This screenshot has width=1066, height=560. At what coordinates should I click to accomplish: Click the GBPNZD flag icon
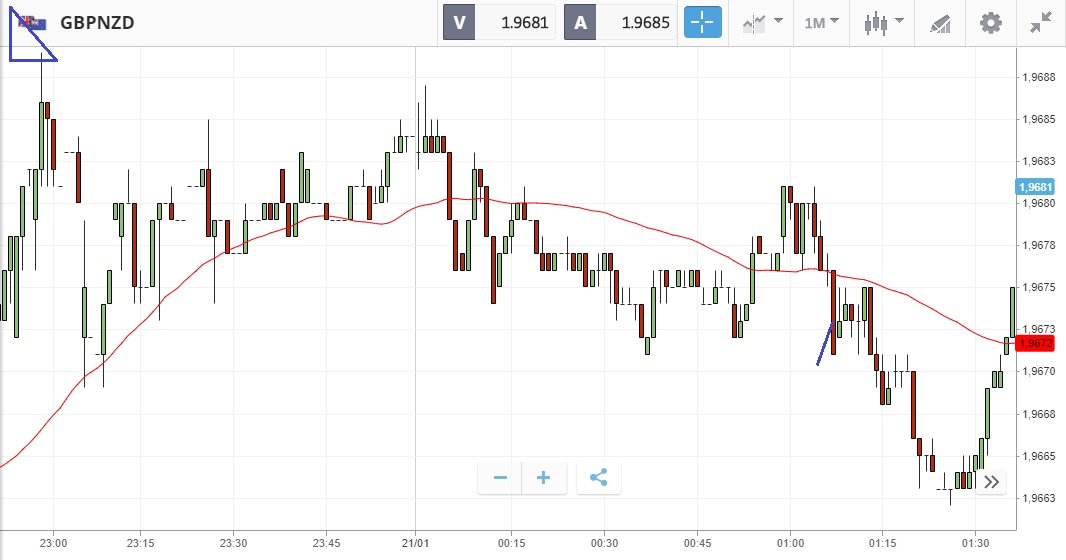click(x=31, y=22)
